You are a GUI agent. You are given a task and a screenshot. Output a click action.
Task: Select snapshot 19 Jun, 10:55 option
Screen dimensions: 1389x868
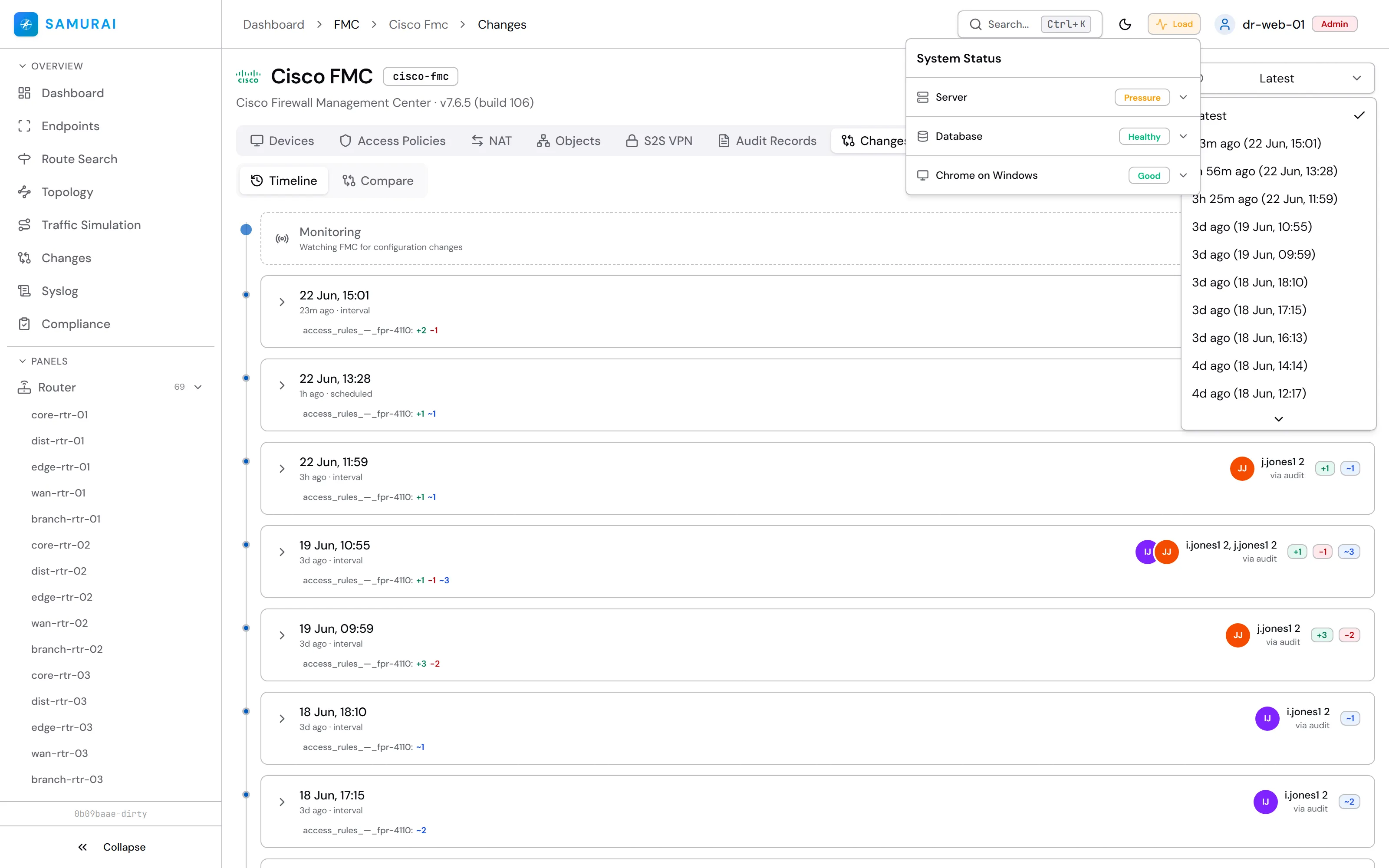[1278, 227]
